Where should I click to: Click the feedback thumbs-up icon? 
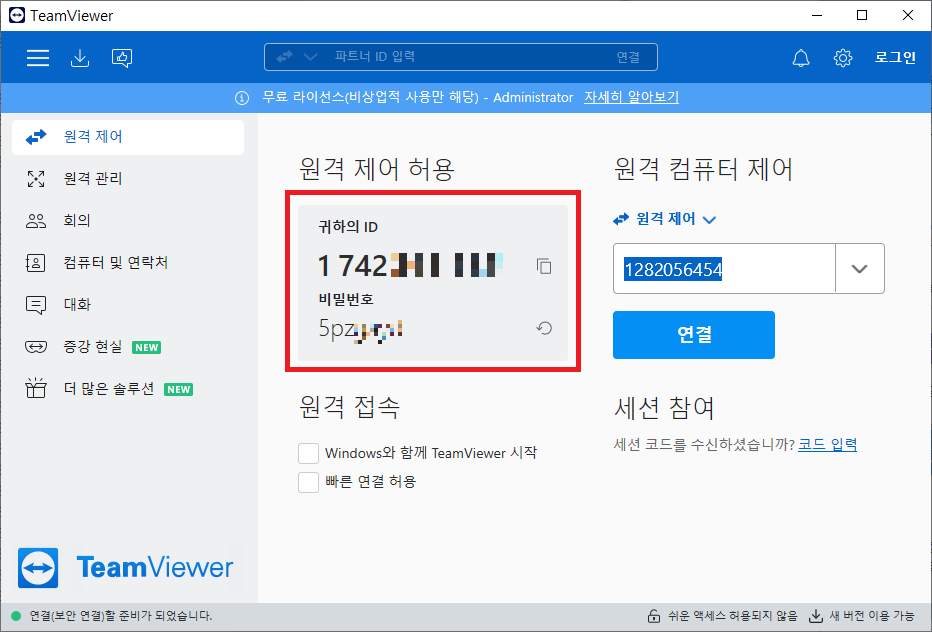122,58
